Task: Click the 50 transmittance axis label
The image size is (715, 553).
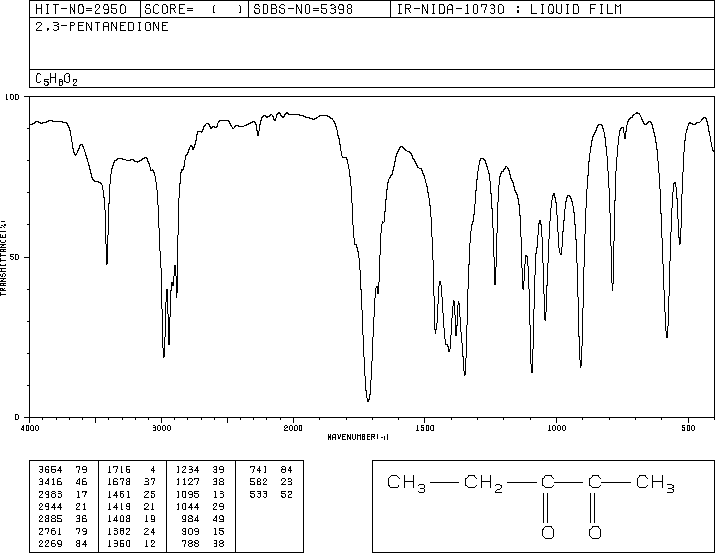Action: tap(15, 257)
